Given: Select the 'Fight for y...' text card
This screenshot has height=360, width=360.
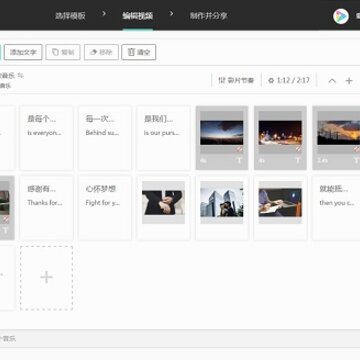Looking at the screenshot, I should pyautogui.click(x=105, y=208).
